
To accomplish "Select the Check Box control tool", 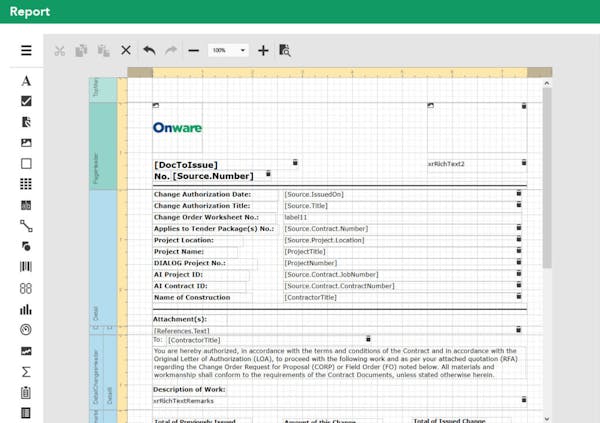I will click(x=26, y=101).
